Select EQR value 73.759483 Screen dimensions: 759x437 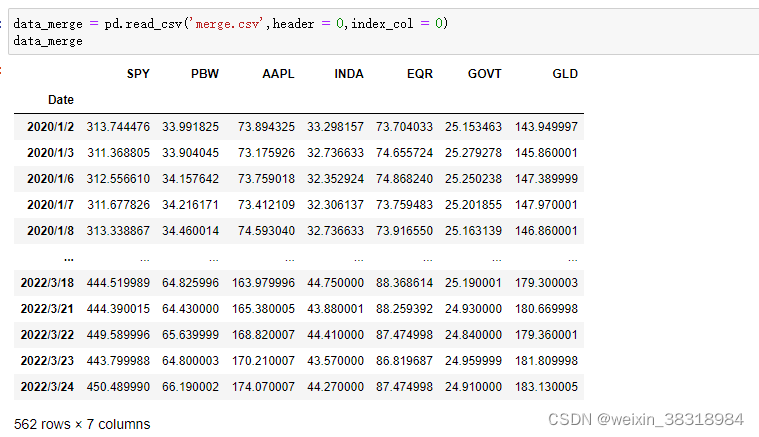pyautogui.click(x=404, y=205)
